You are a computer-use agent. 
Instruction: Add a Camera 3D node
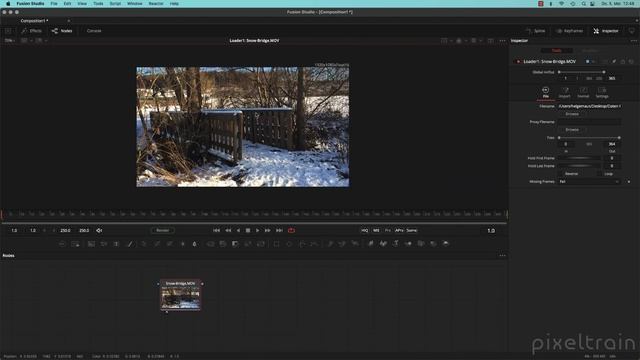[x=421, y=244]
